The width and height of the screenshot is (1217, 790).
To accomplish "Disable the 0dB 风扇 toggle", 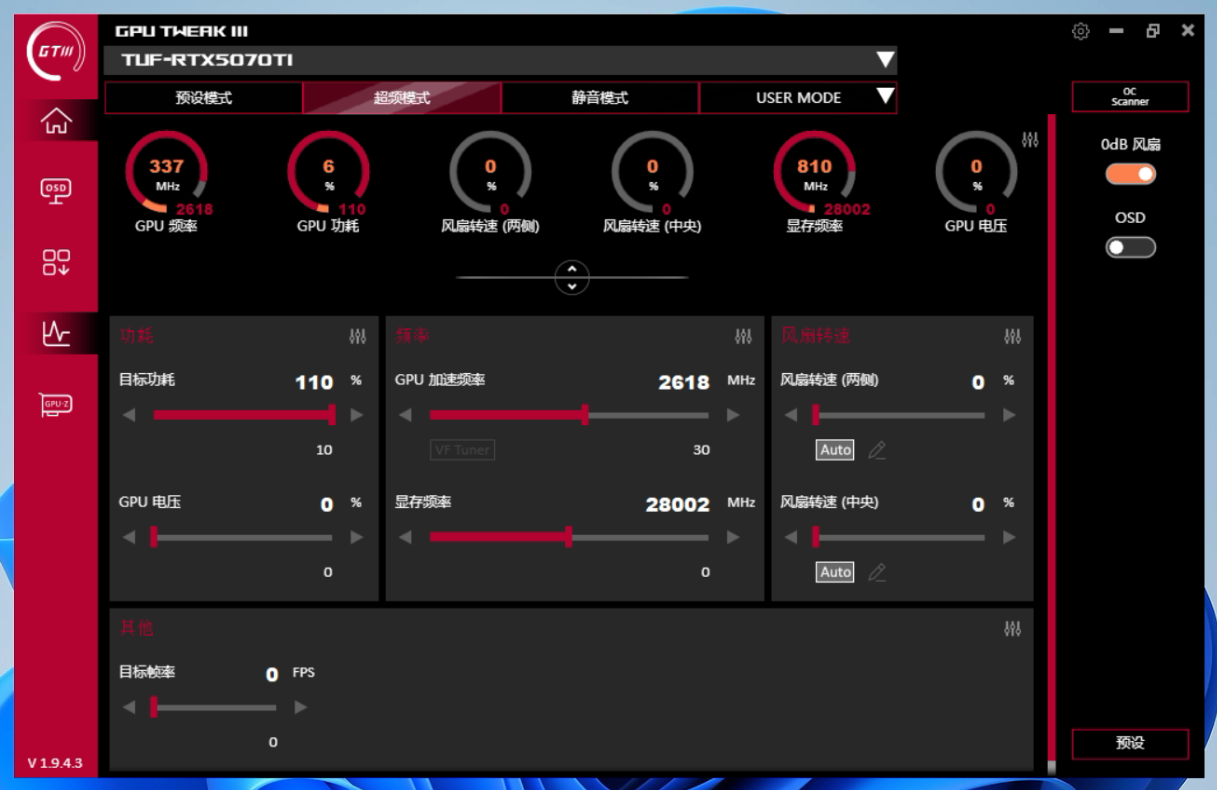I will point(1130,174).
